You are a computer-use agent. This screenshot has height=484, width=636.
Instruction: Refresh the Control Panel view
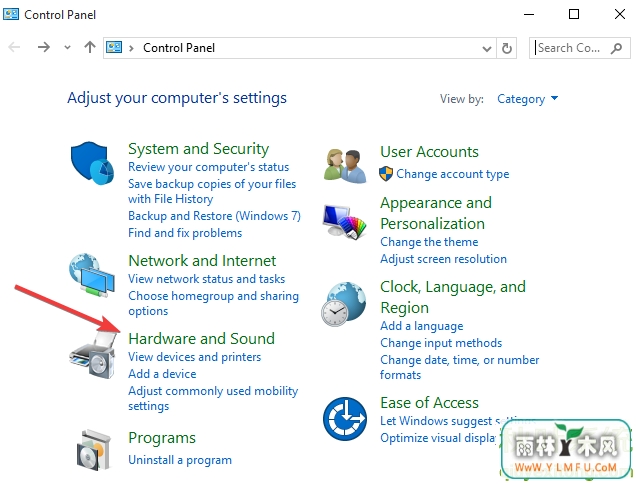[507, 48]
